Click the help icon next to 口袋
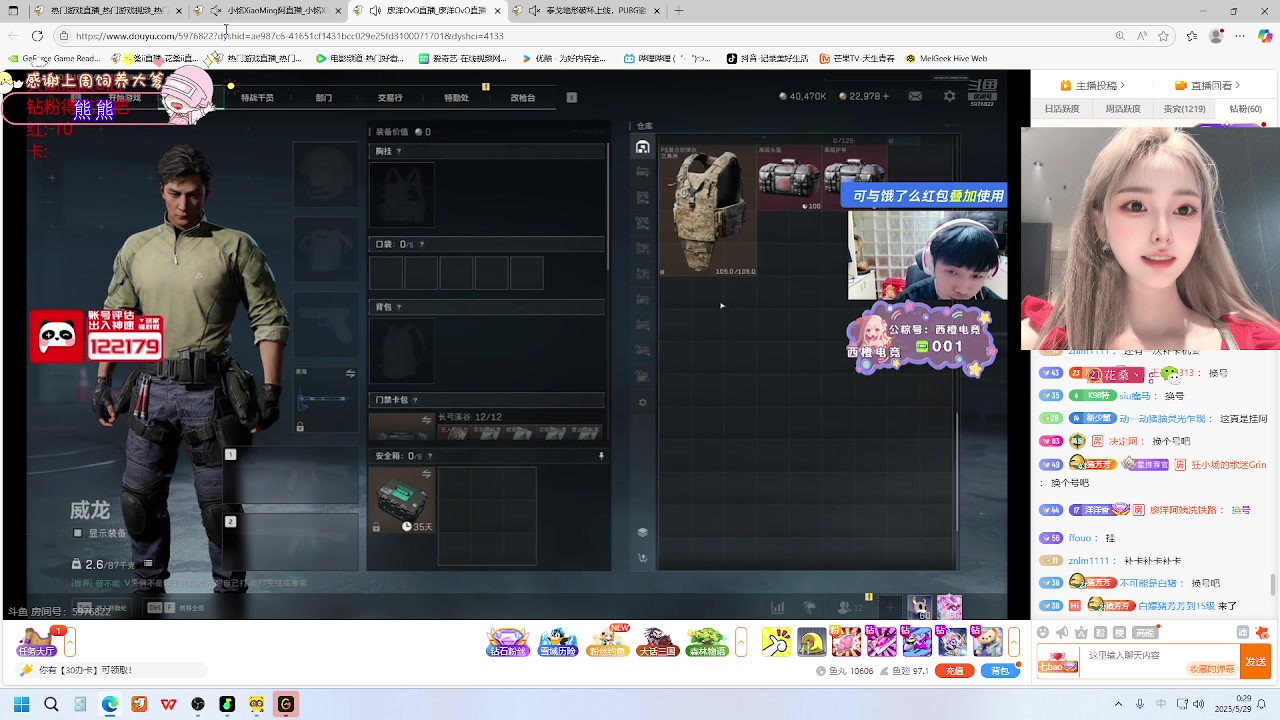 coord(422,244)
